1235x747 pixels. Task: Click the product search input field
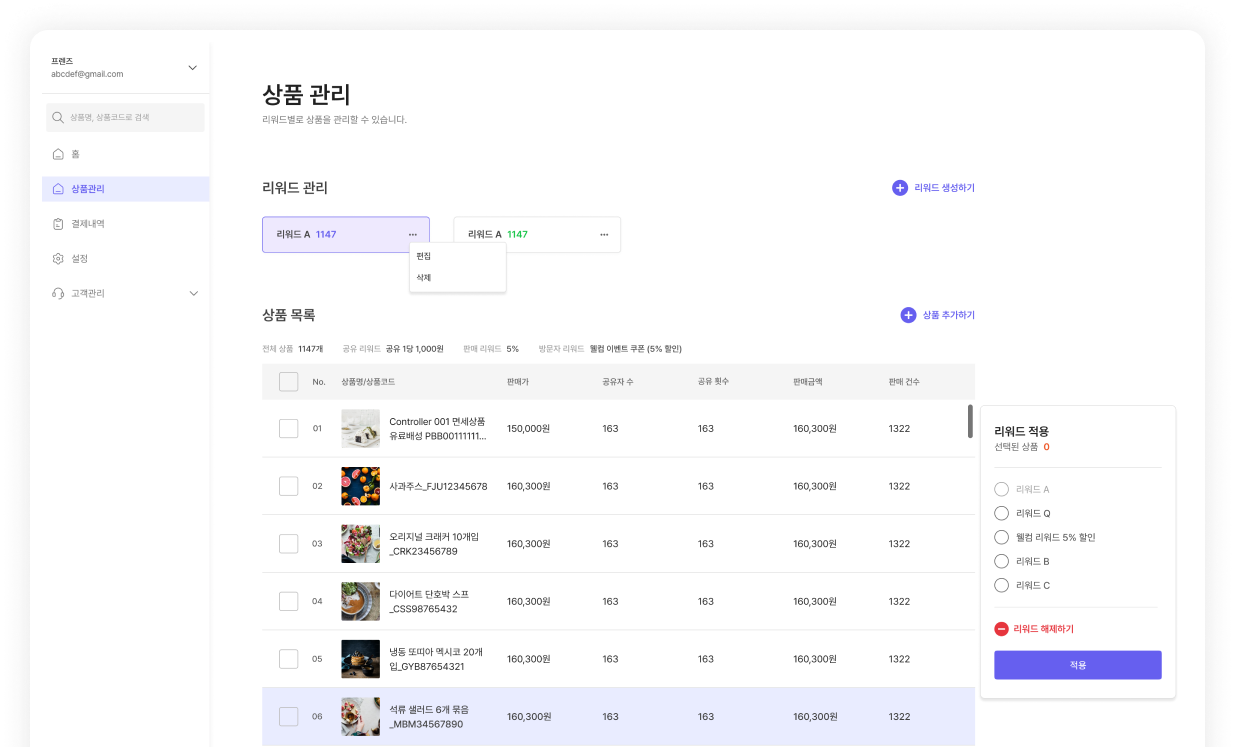tap(126, 118)
